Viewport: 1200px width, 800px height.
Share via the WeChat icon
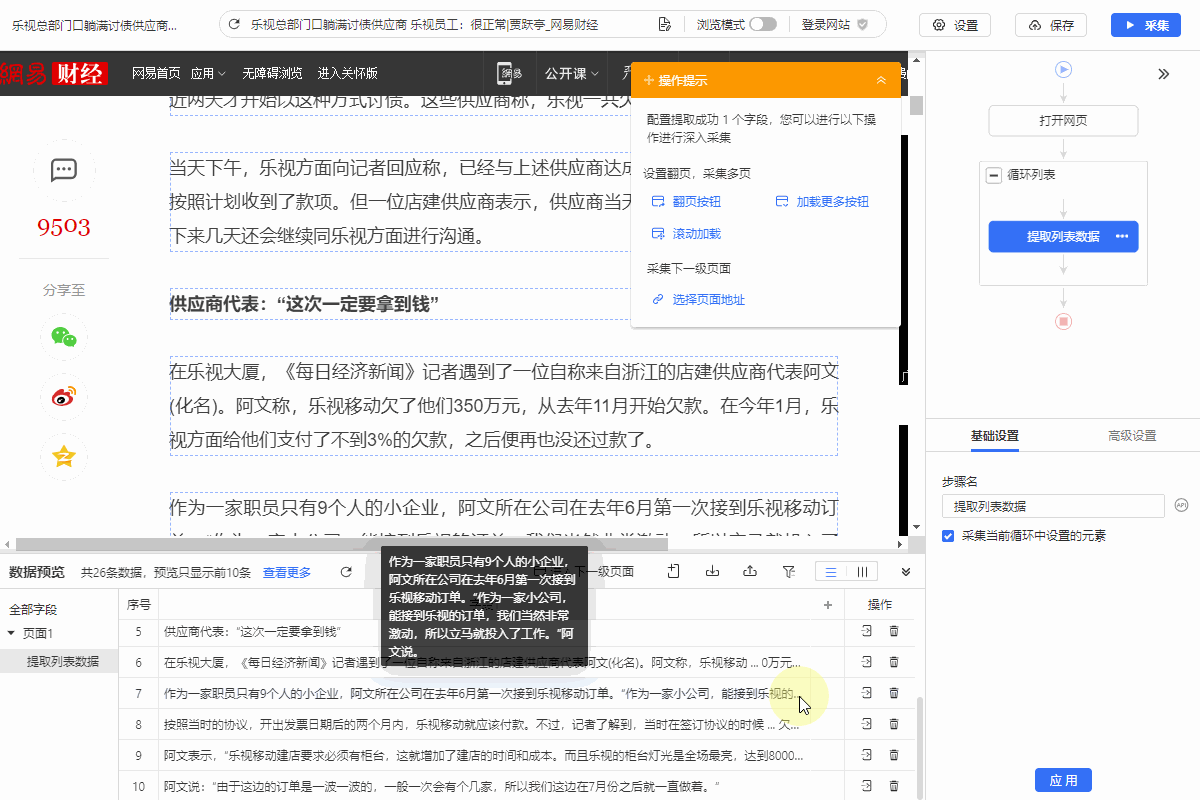pyautogui.click(x=64, y=337)
